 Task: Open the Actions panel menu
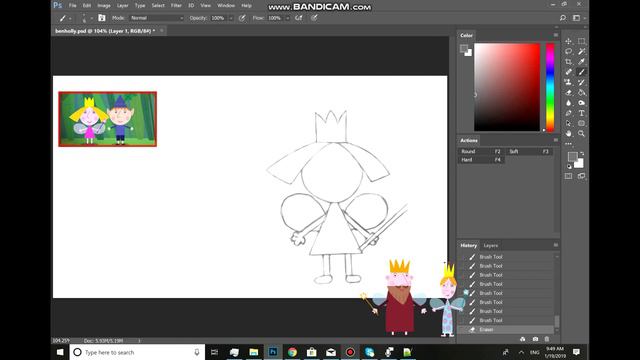[x=556, y=140]
